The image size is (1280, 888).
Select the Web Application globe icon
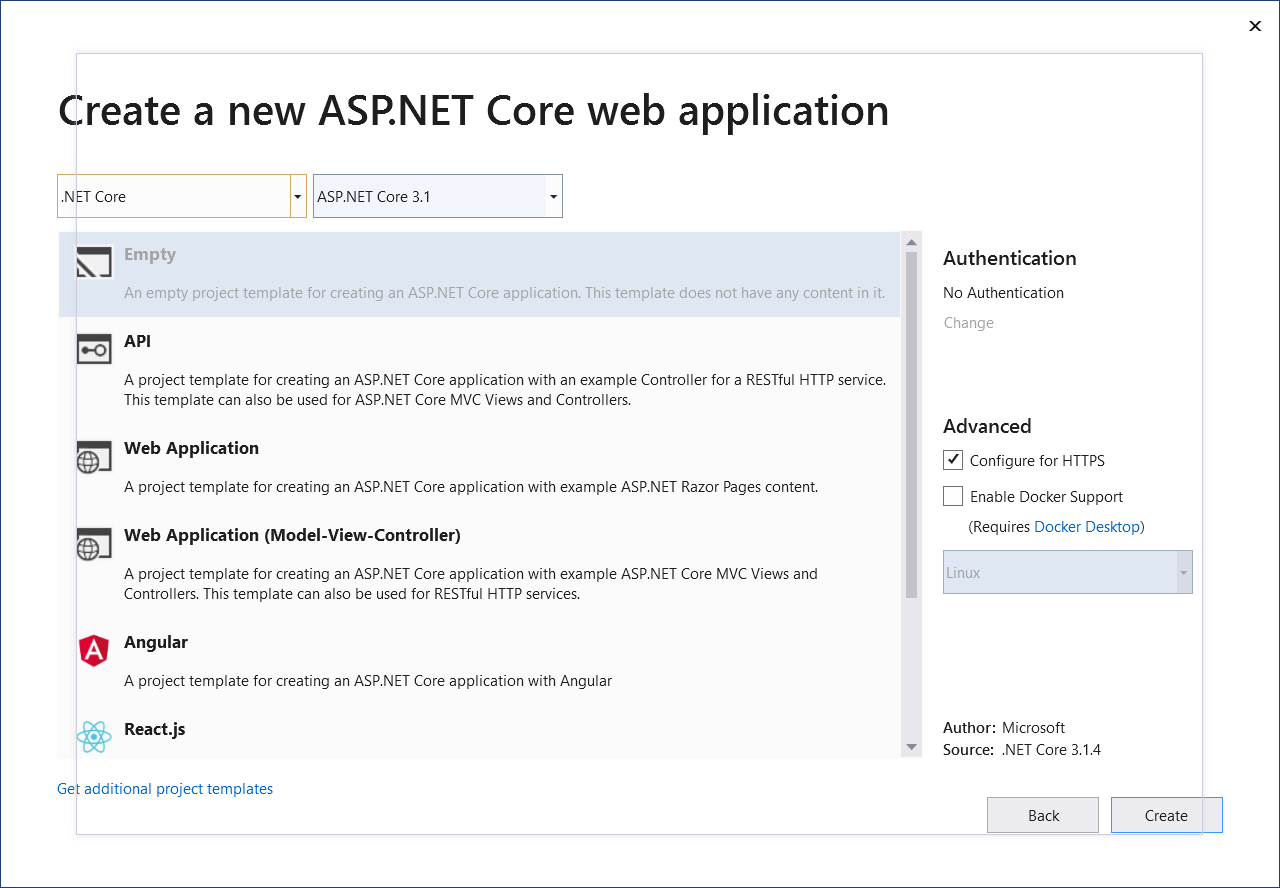click(x=94, y=457)
